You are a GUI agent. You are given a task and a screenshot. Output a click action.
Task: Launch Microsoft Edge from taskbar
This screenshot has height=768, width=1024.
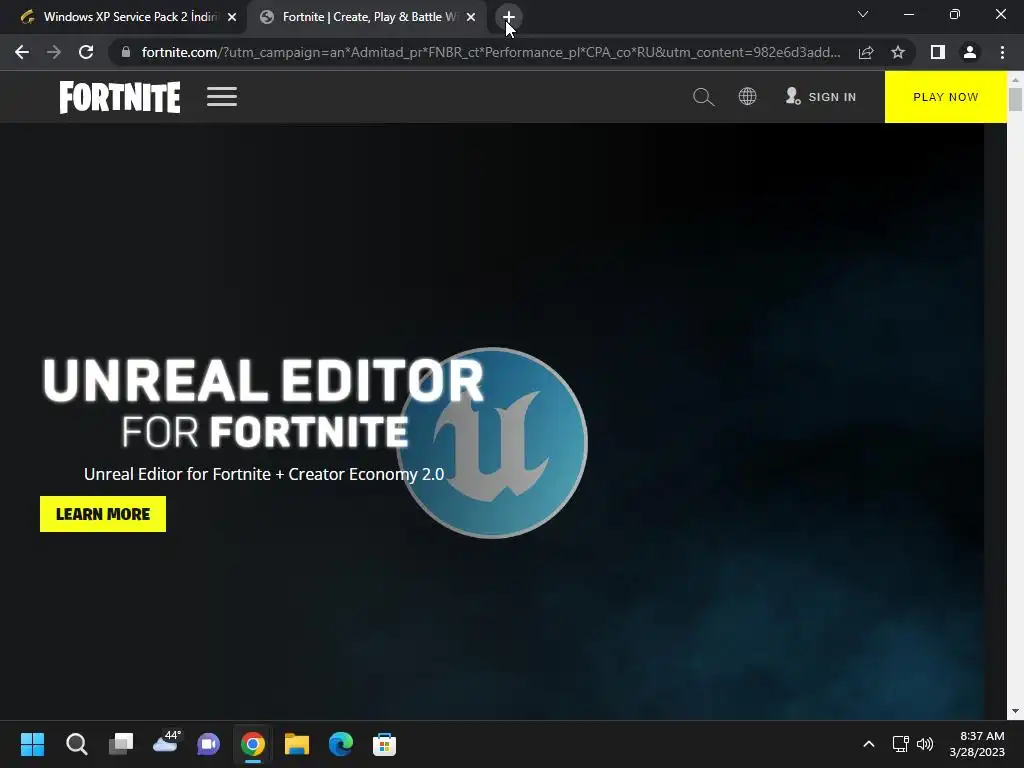(x=340, y=744)
